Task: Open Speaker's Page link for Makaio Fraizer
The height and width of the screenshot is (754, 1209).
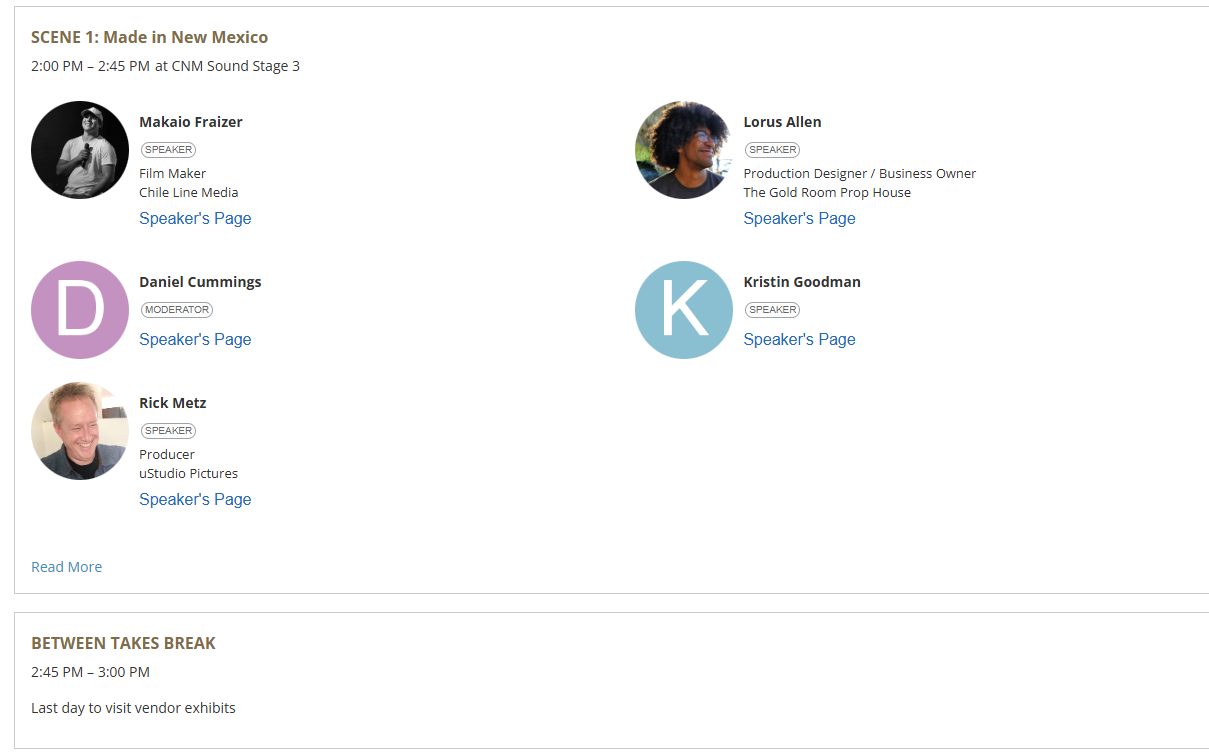Action: coord(195,218)
